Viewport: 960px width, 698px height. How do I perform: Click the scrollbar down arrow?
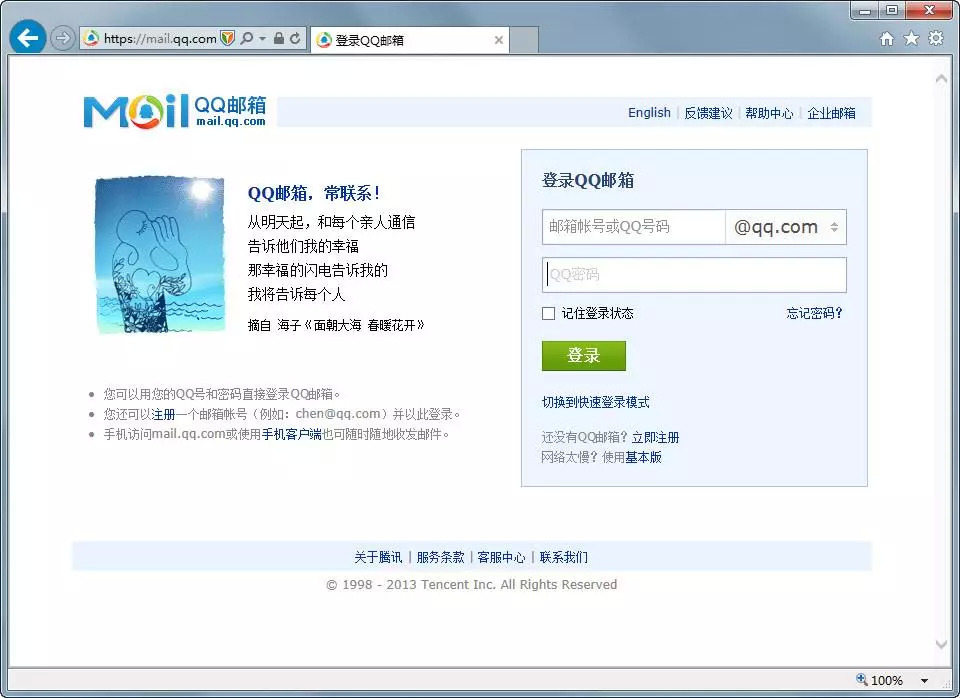point(942,644)
